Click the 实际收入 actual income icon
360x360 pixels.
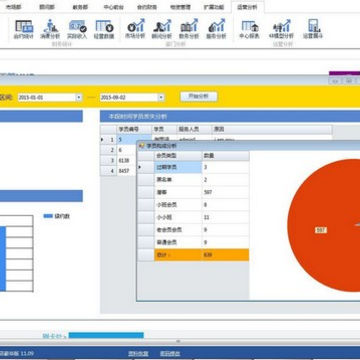[x=77, y=30]
